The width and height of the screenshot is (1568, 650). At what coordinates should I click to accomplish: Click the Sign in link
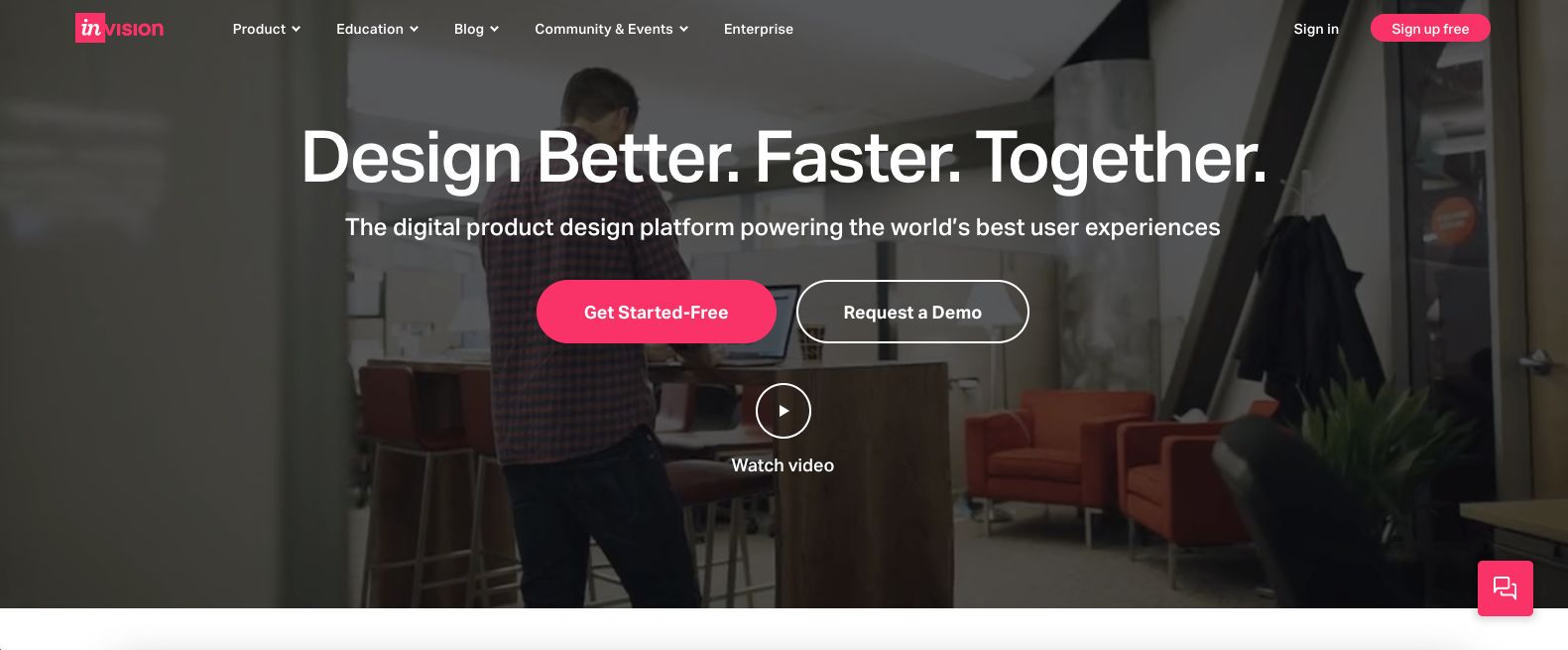coord(1316,29)
